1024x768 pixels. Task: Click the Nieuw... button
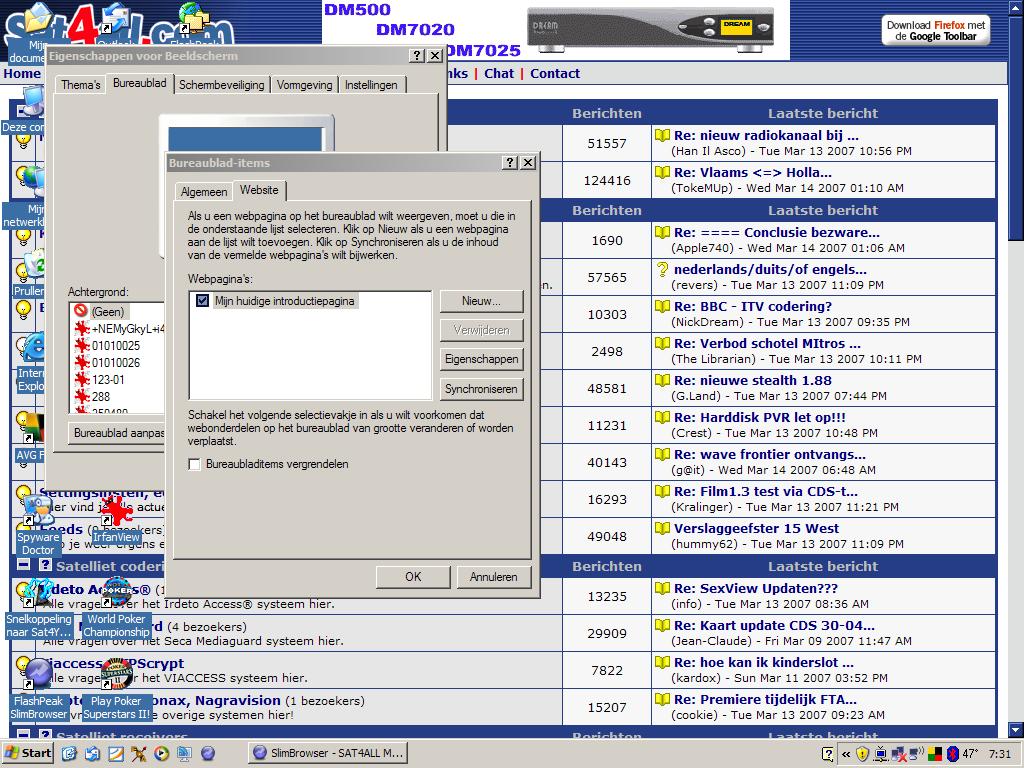point(481,301)
